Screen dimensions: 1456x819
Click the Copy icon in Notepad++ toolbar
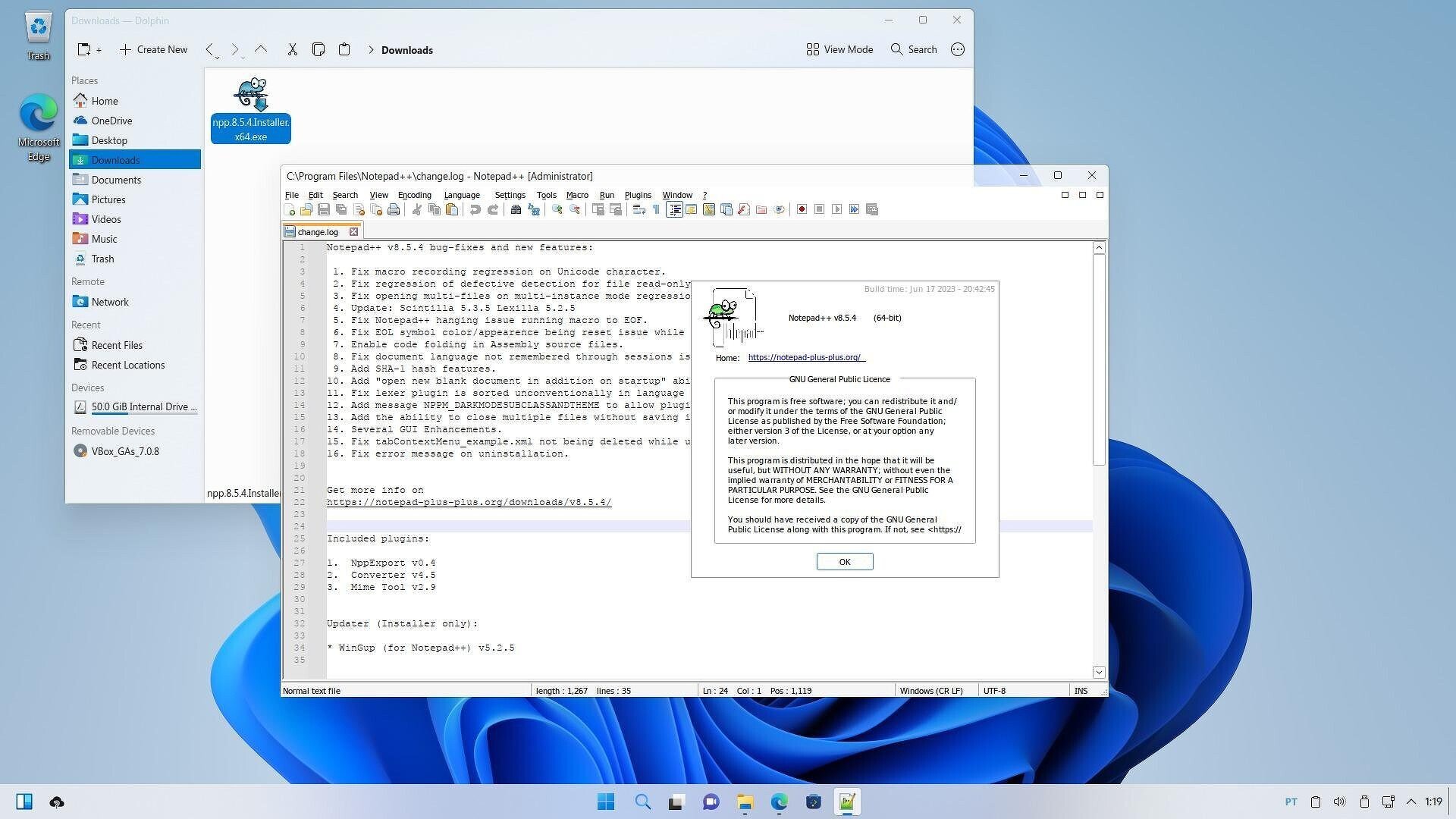pos(434,209)
